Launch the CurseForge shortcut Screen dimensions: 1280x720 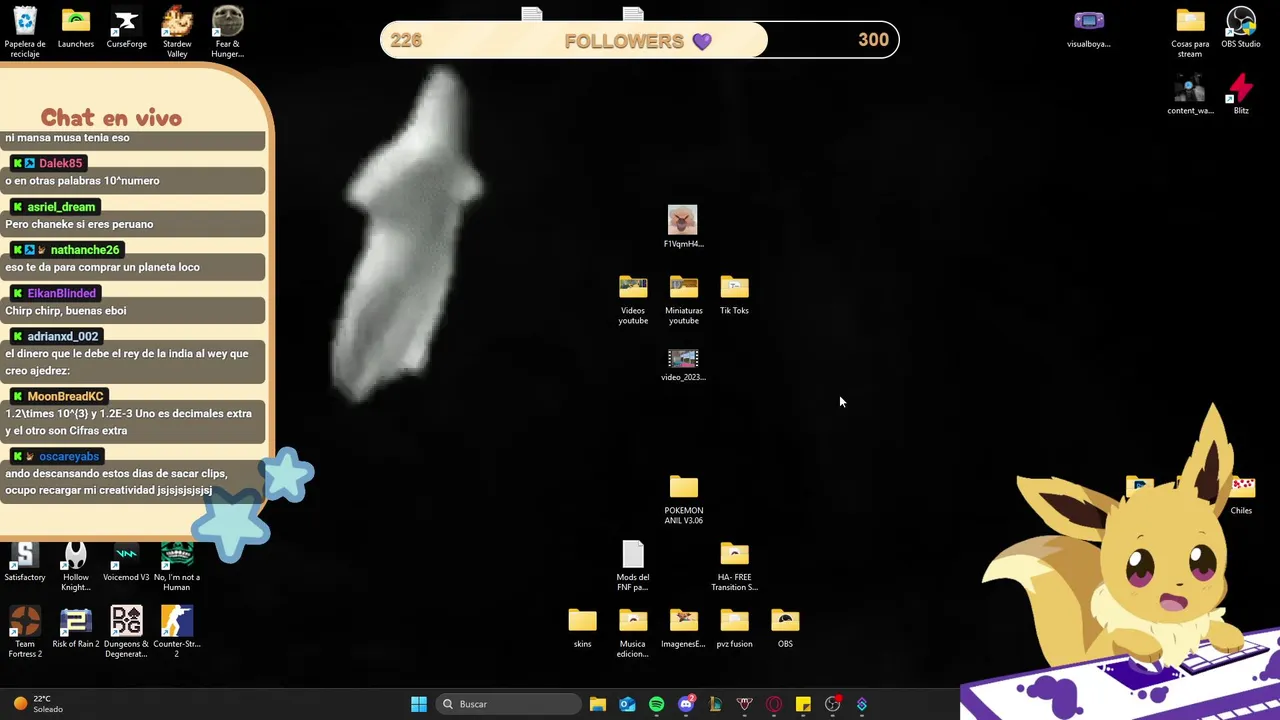pyautogui.click(x=126, y=28)
